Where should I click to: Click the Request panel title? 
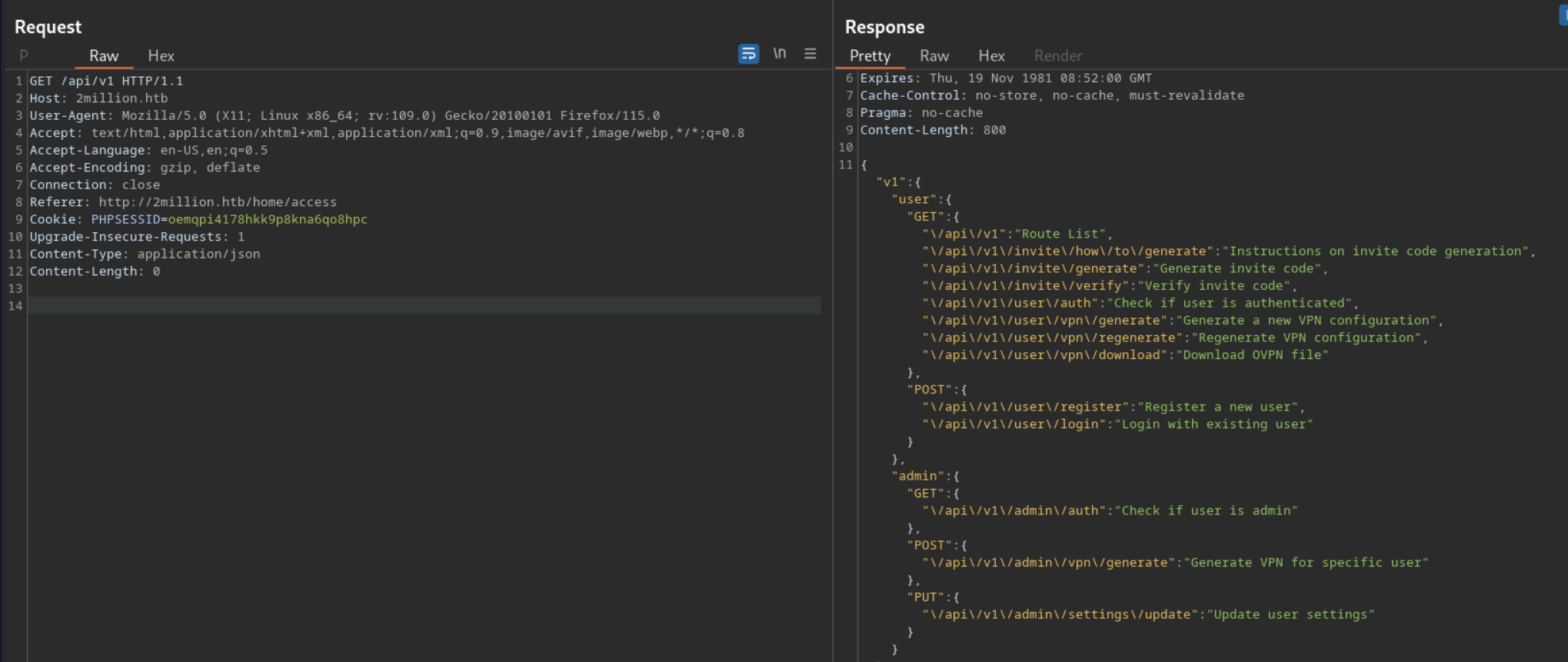[x=48, y=27]
